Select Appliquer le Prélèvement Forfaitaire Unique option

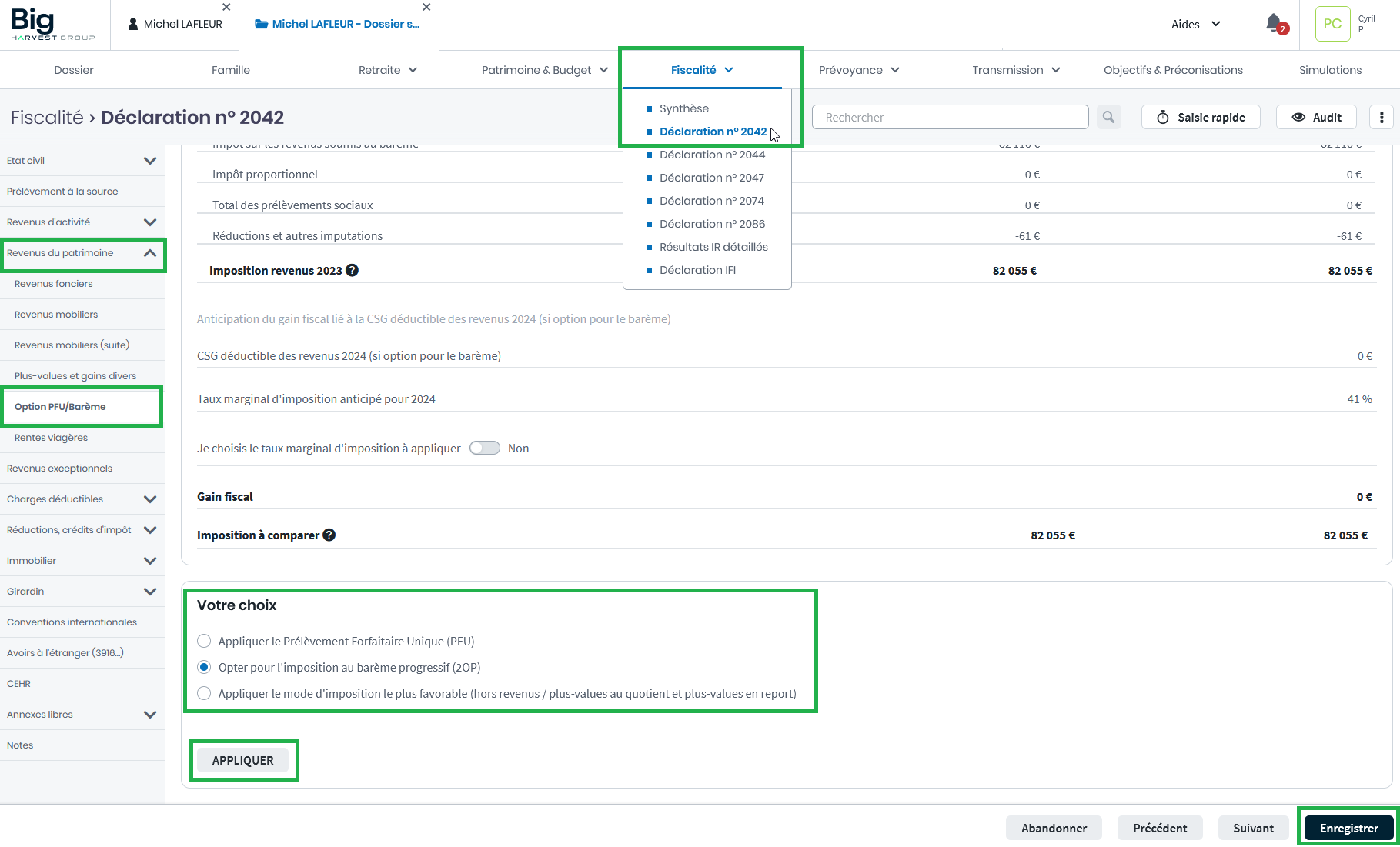pos(204,641)
